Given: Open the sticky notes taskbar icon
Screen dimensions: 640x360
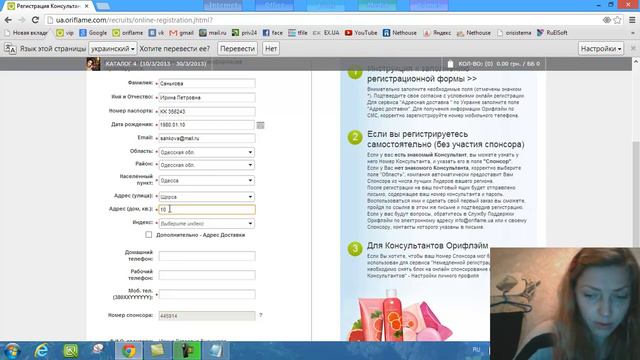Looking at the screenshot, I should tap(158, 351).
